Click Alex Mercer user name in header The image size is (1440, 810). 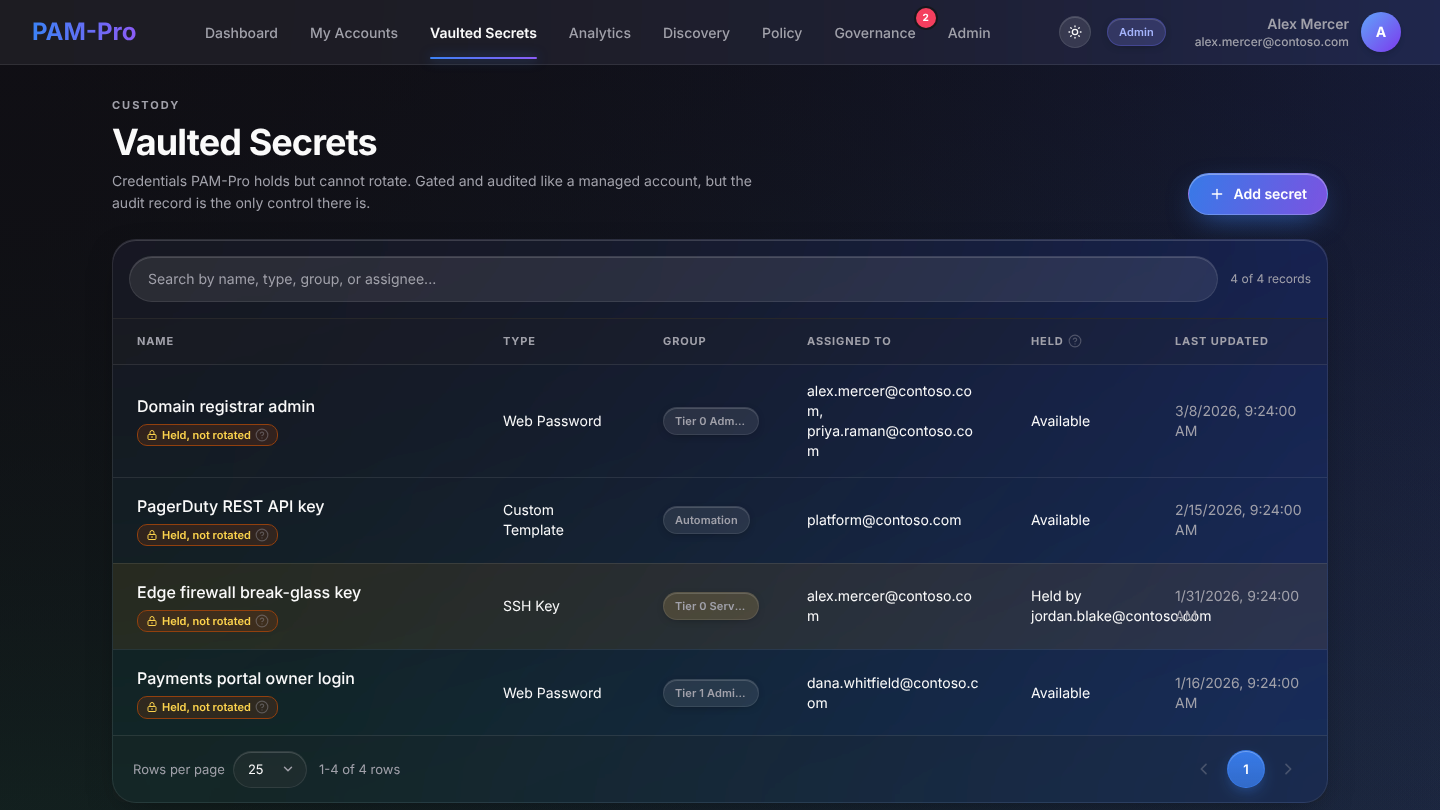tap(1308, 24)
